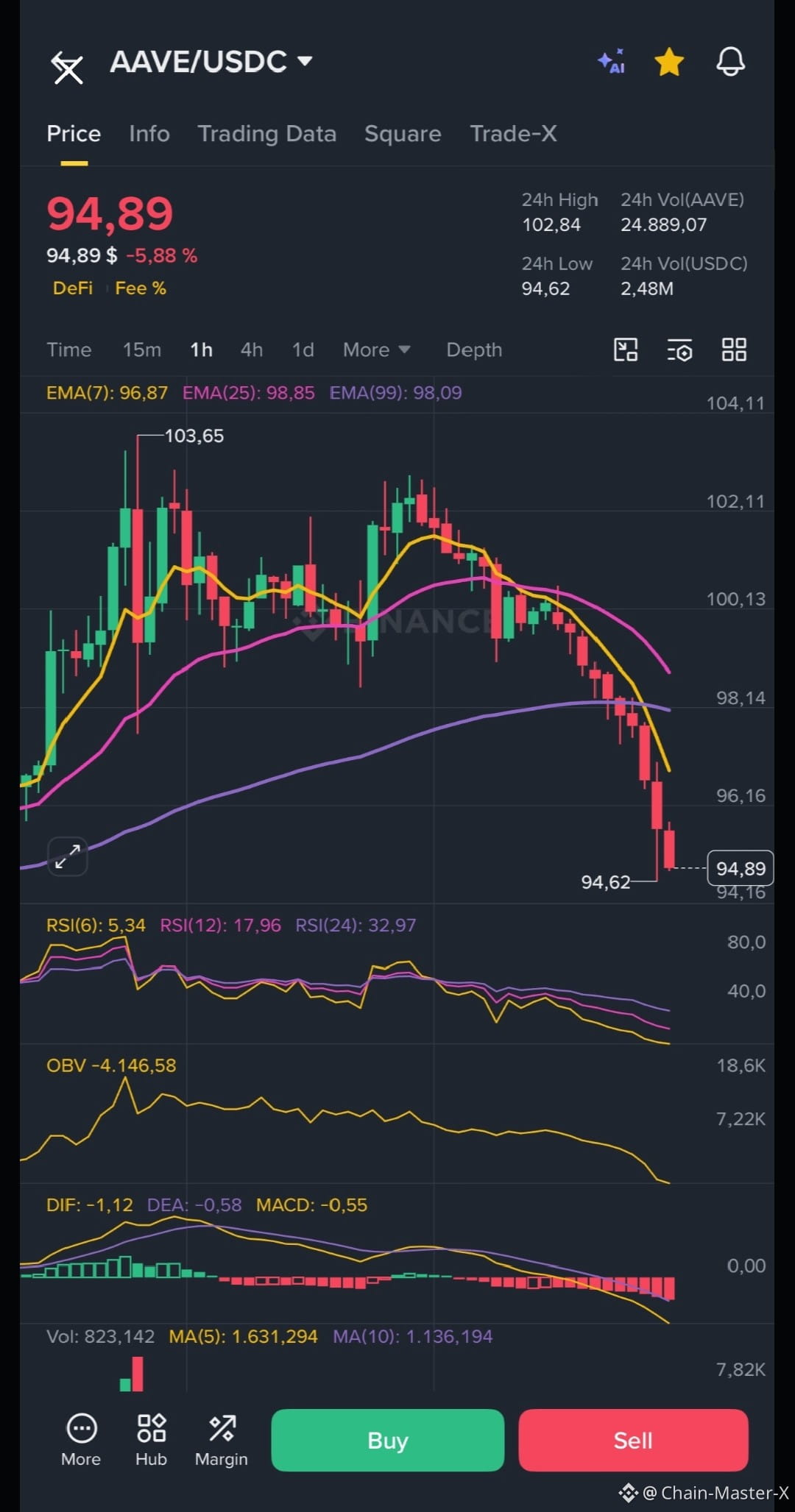Open the chart layout grid icon
The width and height of the screenshot is (795, 1512).
(x=734, y=349)
